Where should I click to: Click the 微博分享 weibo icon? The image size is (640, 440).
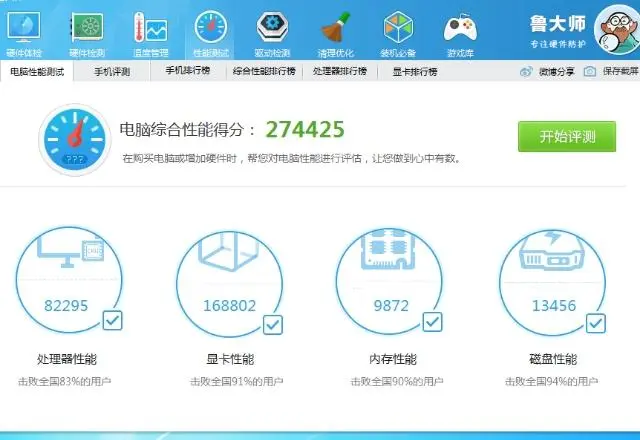click(x=526, y=71)
